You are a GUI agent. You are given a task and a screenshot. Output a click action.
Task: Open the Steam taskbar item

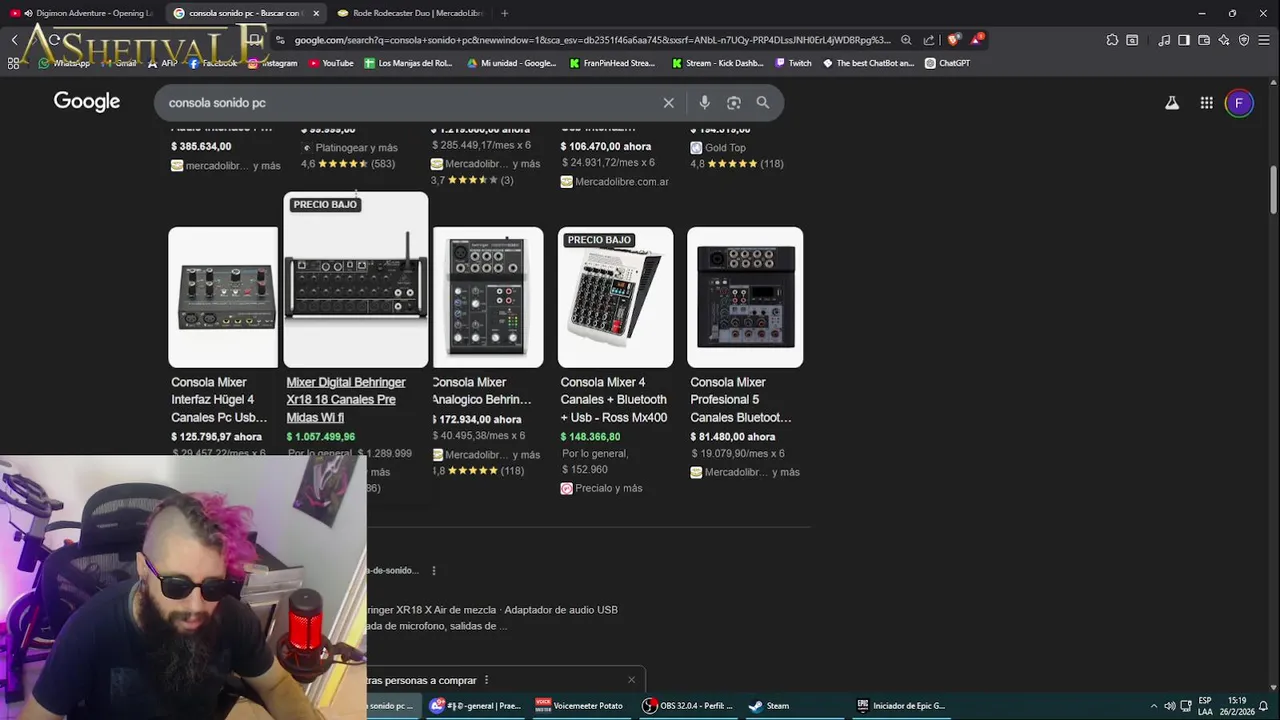click(770, 705)
